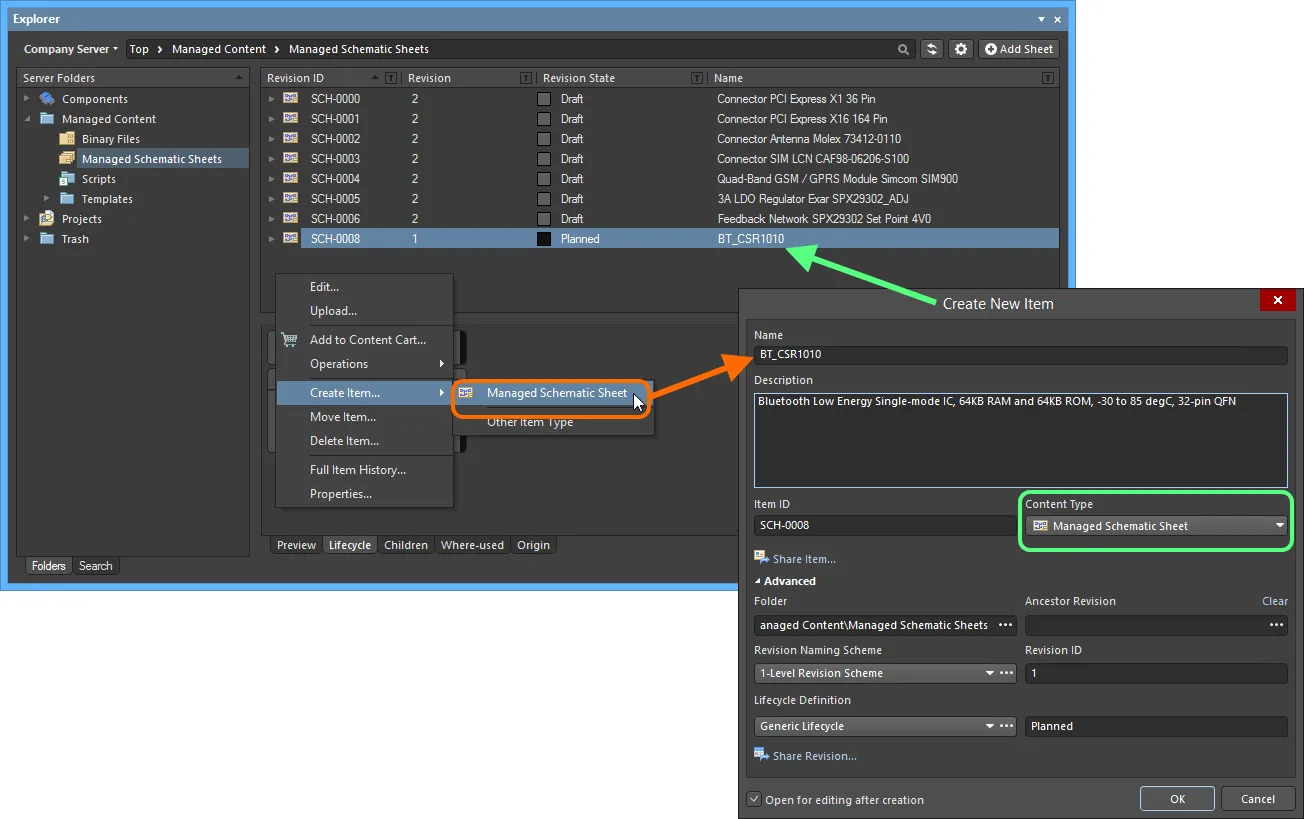Click the SCH-0004 schematic sheet icon
The height and width of the screenshot is (819, 1304).
pos(291,178)
